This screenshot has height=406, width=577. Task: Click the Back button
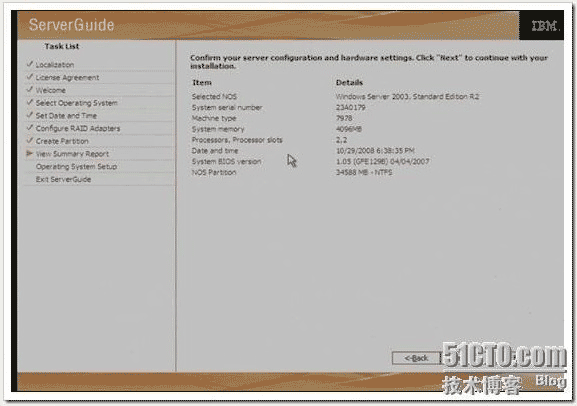click(416, 358)
